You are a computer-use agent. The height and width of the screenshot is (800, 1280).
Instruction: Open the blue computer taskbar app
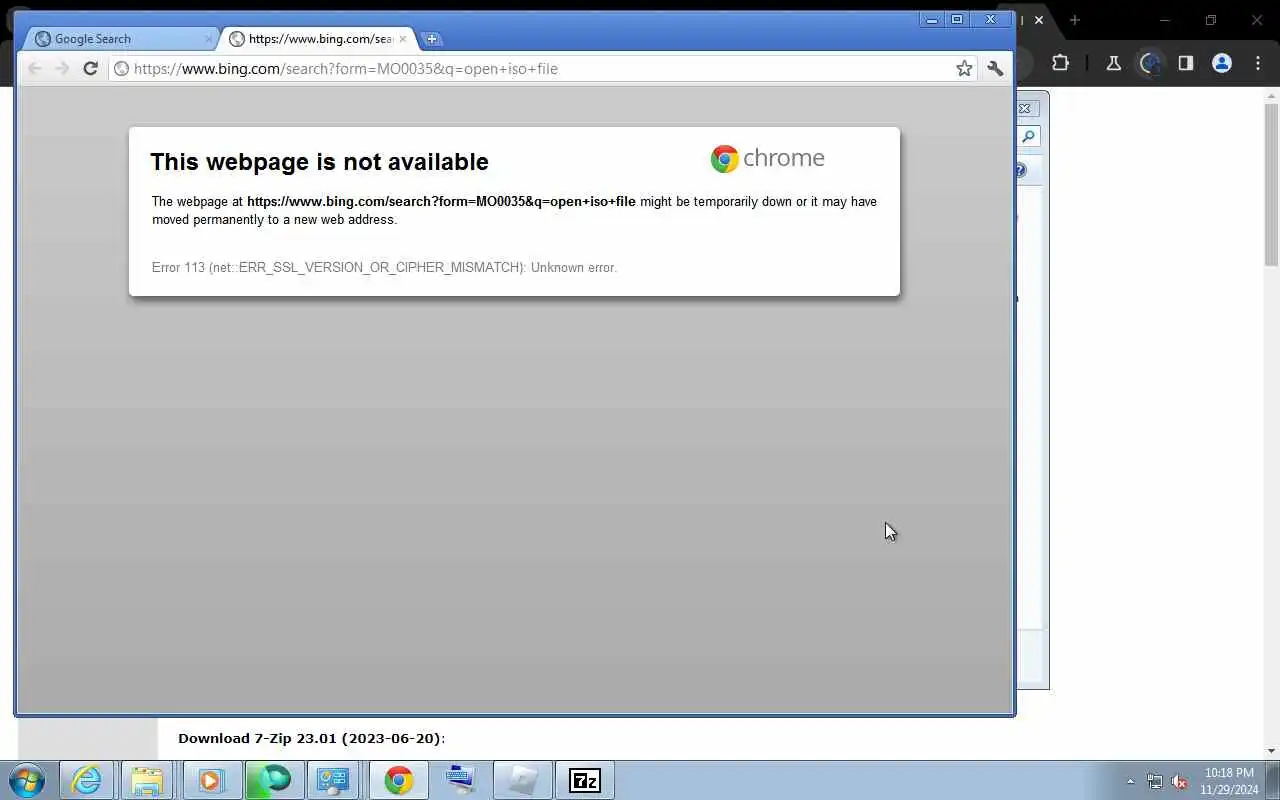pos(460,780)
